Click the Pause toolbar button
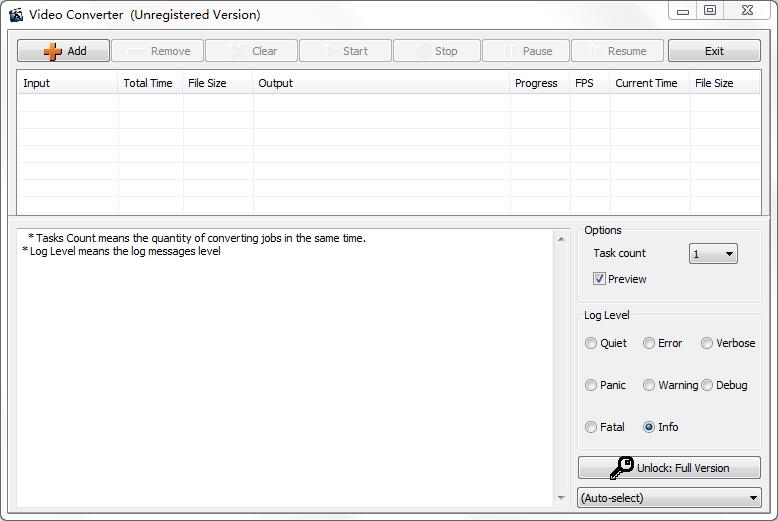 tap(525, 51)
